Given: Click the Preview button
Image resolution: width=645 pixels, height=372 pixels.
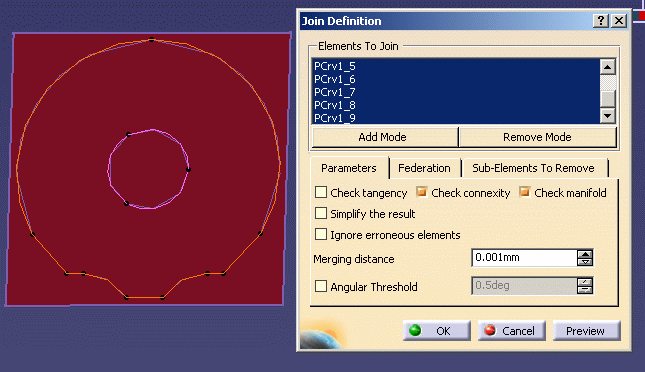Looking at the screenshot, I should (586, 330).
